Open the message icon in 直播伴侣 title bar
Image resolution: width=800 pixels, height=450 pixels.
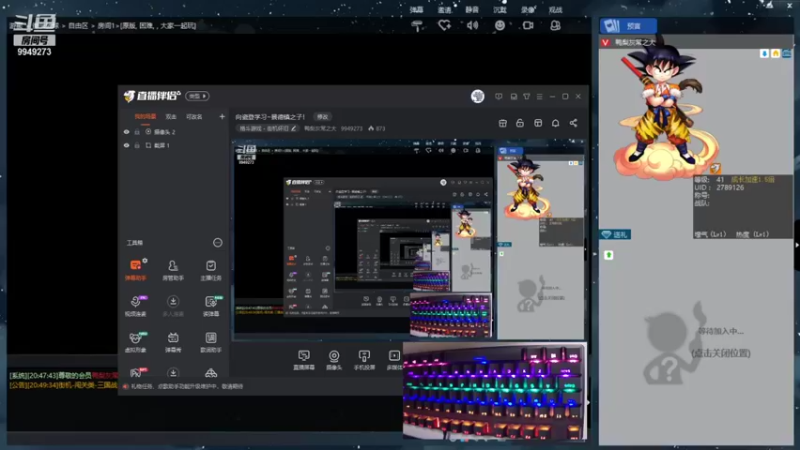pos(498,96)
